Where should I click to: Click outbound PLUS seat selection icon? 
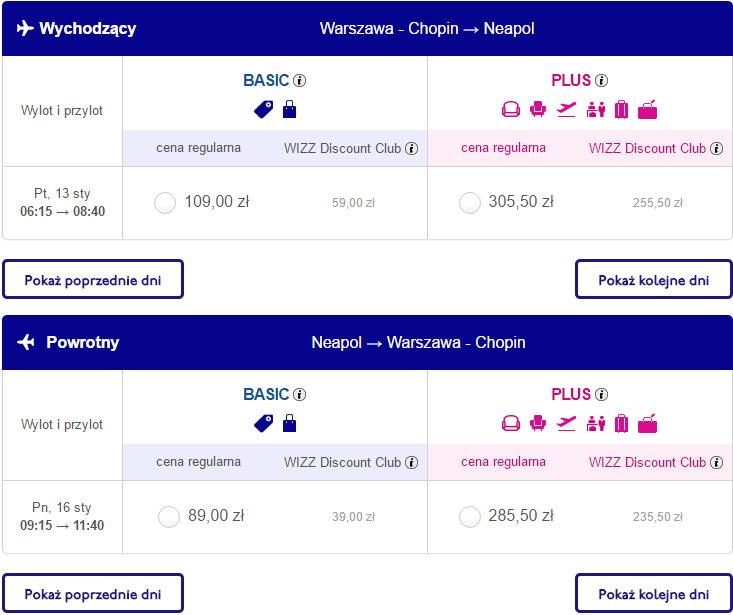point(538,110)
